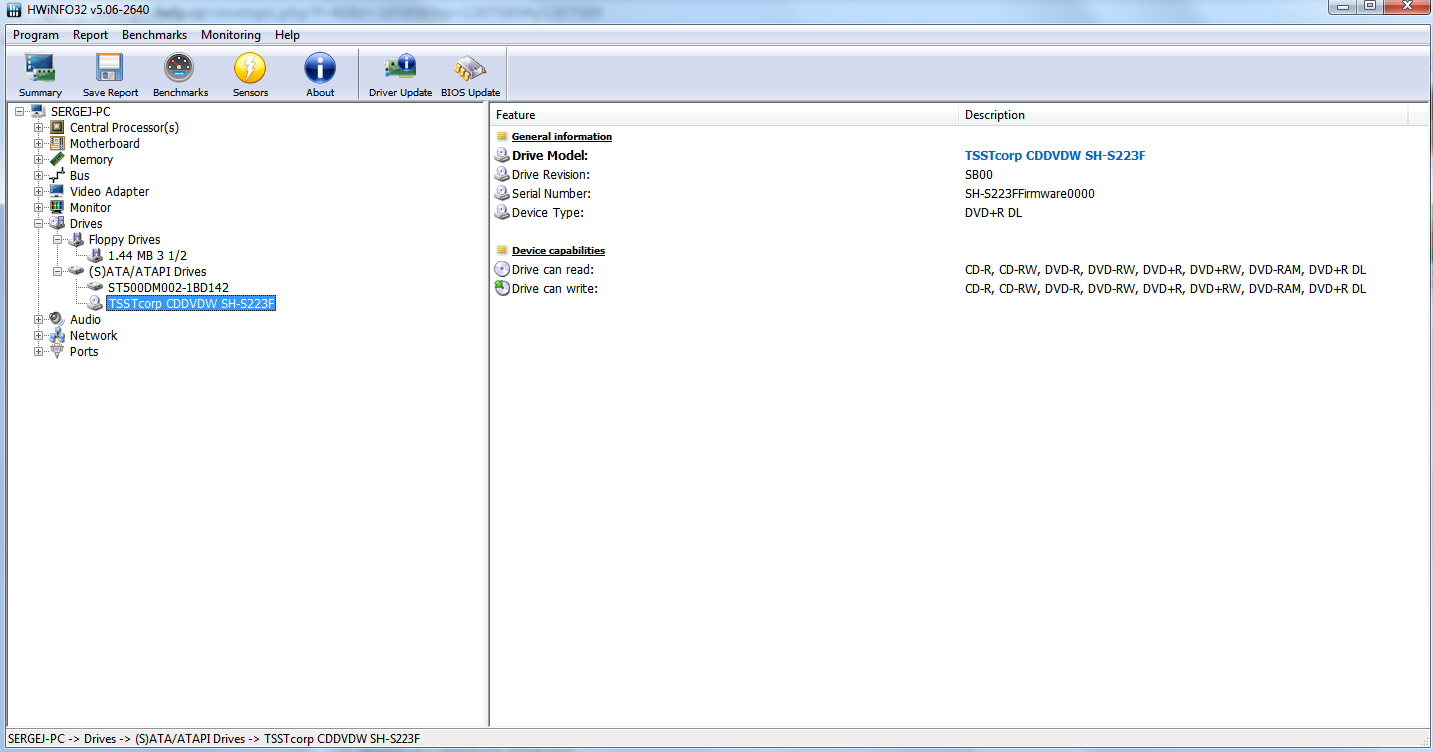Click the Bus tree icon
This screenshot has width=1433, height=752.
point(57,176)
